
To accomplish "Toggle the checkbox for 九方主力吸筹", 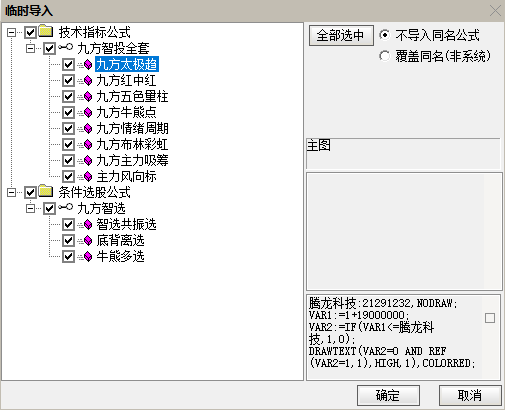I will click(68, 160).
